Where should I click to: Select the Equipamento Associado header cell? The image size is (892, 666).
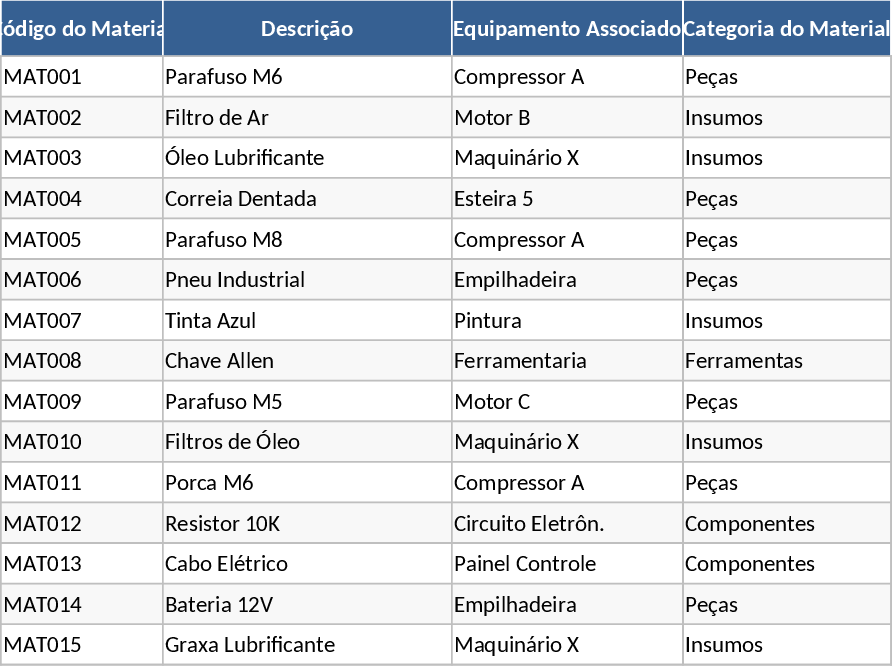click(x=567, y=29)
